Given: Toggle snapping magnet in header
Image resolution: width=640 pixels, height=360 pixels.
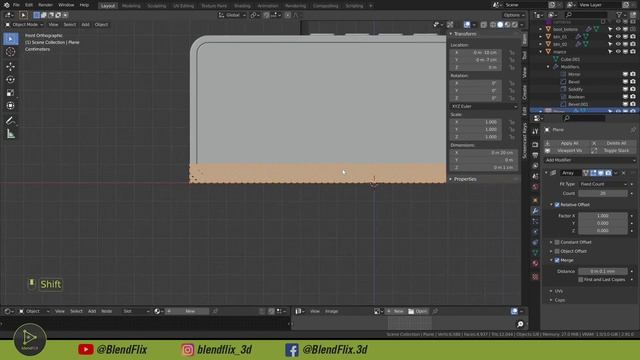Looking at the screenshot, I should 266,15.
